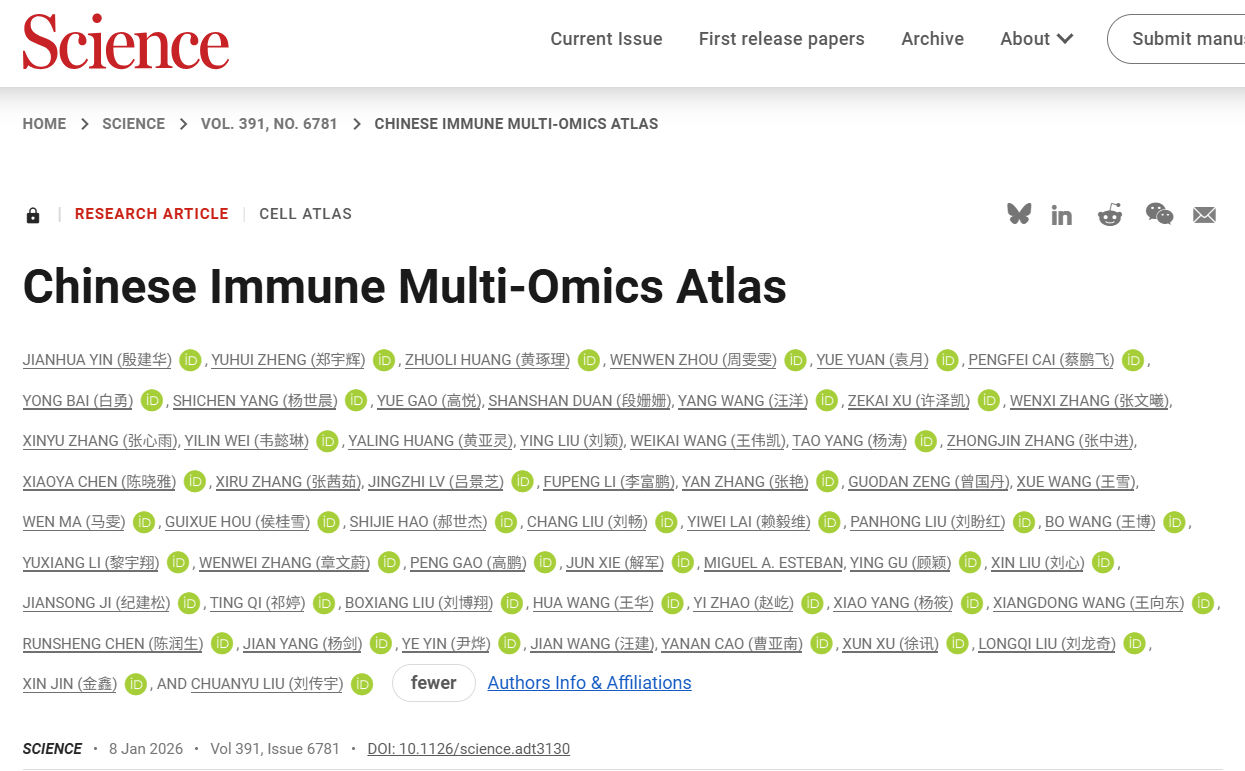Open the DOI link for article
This screenshot has height=771, width=1245.
click(468, 749)
